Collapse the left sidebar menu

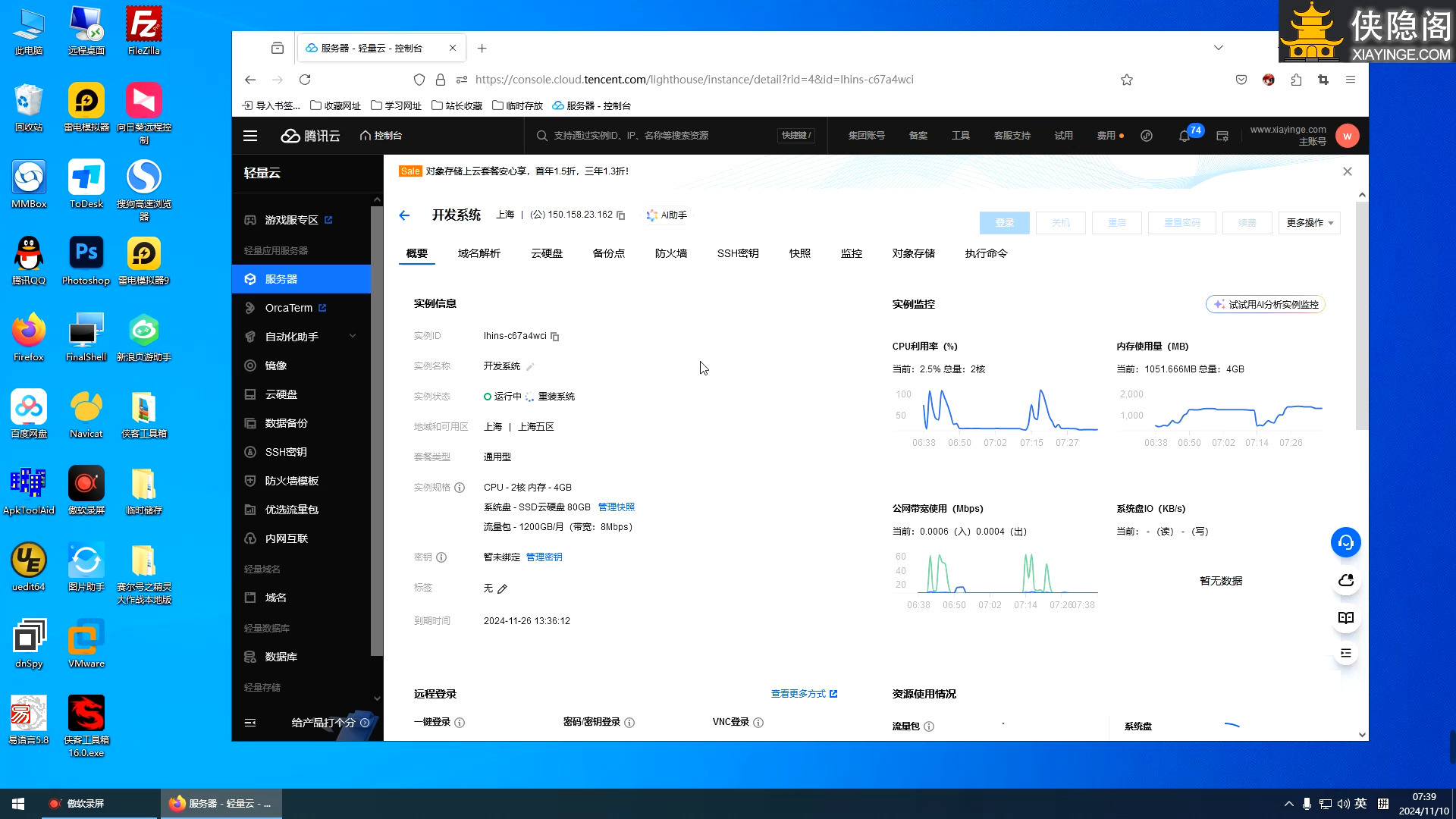tap(250, 723)
